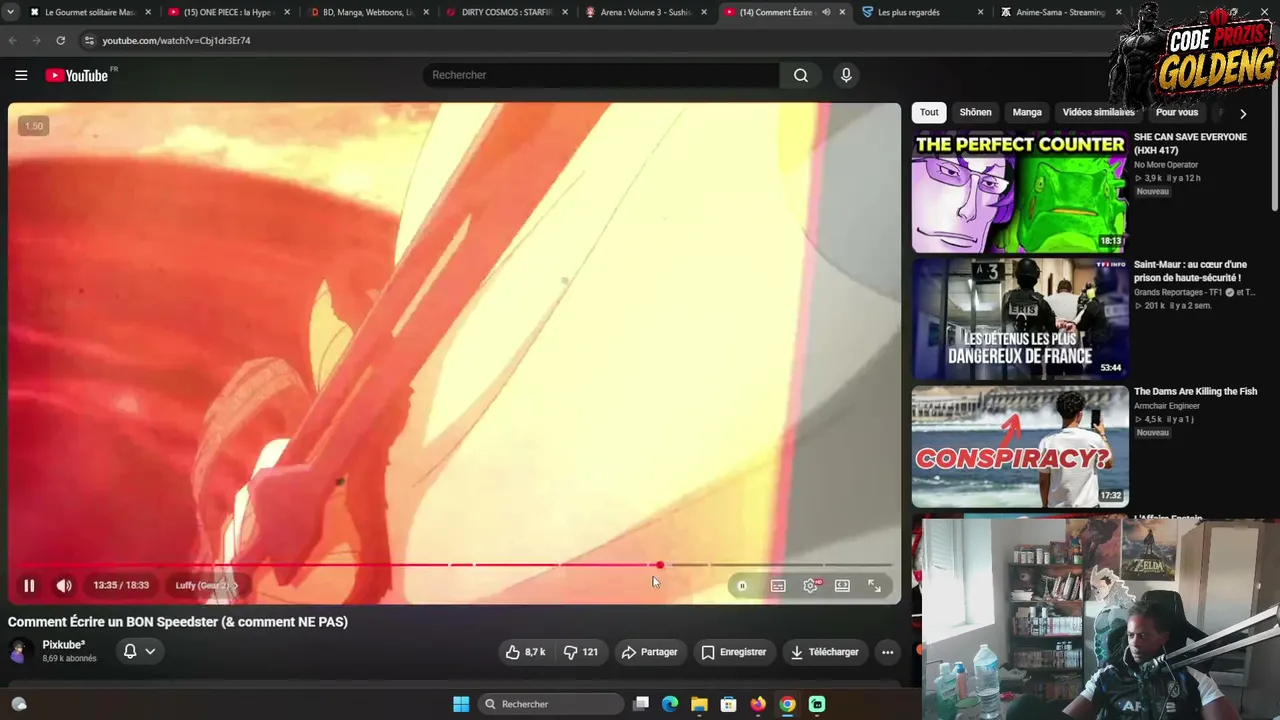Open File Explorer from taskbar
Screen dimensions: 1280x720
699,704
